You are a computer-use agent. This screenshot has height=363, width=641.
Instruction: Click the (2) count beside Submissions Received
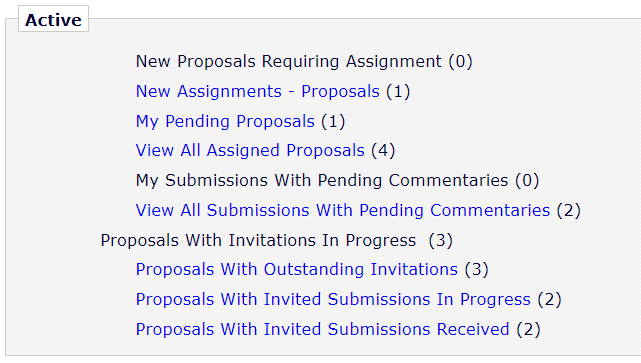(528, 329)
